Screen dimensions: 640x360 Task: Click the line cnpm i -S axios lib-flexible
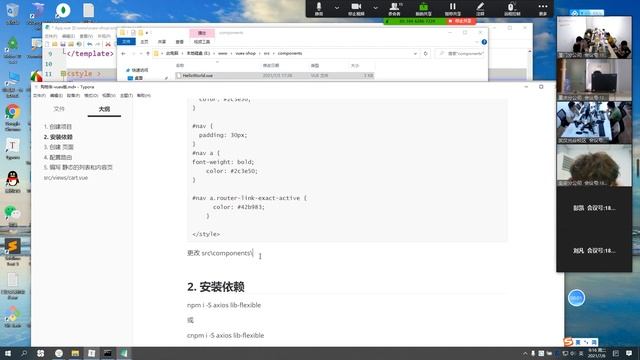(225, 335)
